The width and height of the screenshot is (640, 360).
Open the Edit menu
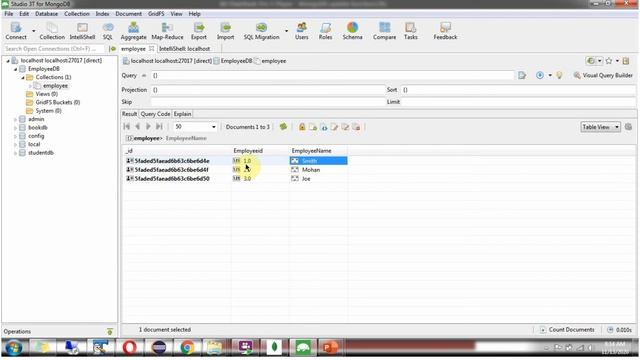click(x=24, y=14)
